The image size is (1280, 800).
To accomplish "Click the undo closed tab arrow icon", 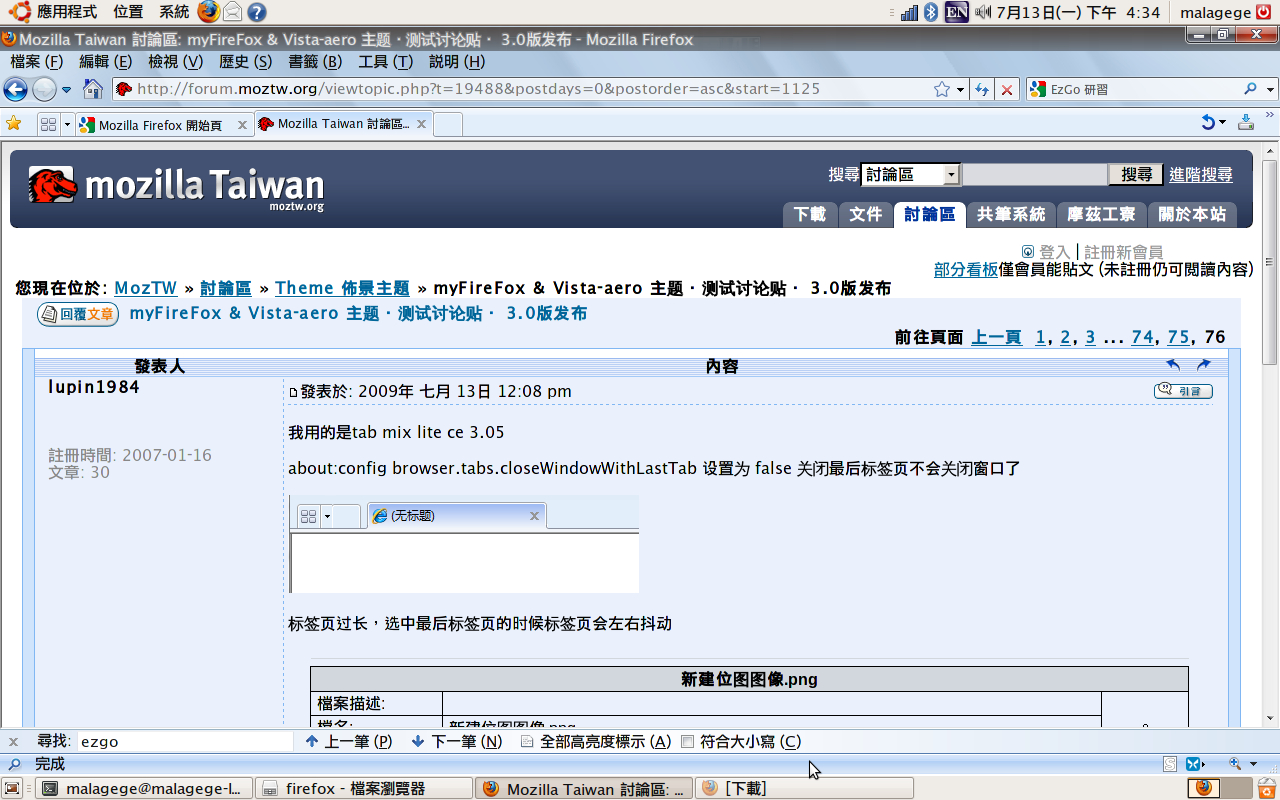I will (1208, 123).
